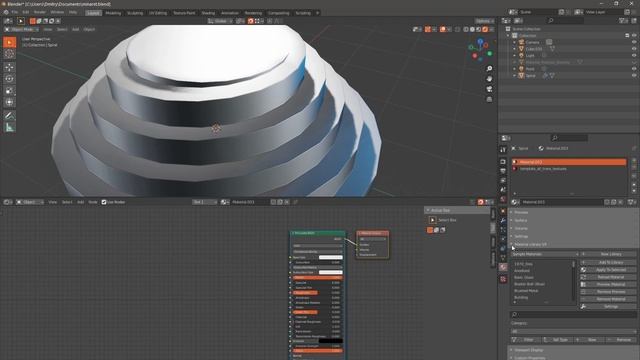Image resolution: width=640 pixels, height=360 pixels.
Task: Select the Rotate tool in viewport toolbar
Action: click(9, 79)
